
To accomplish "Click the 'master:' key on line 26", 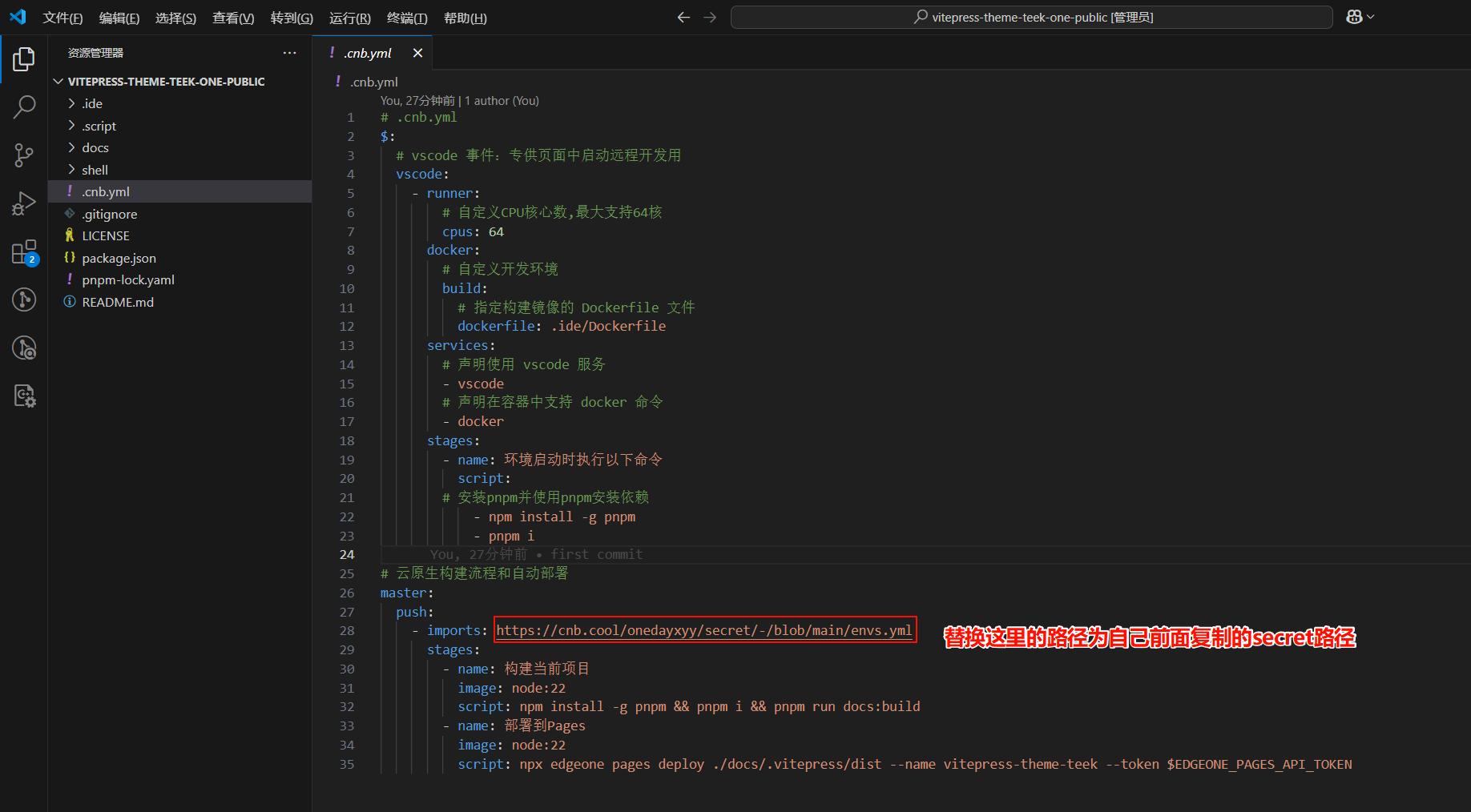I will pos(406,593).
